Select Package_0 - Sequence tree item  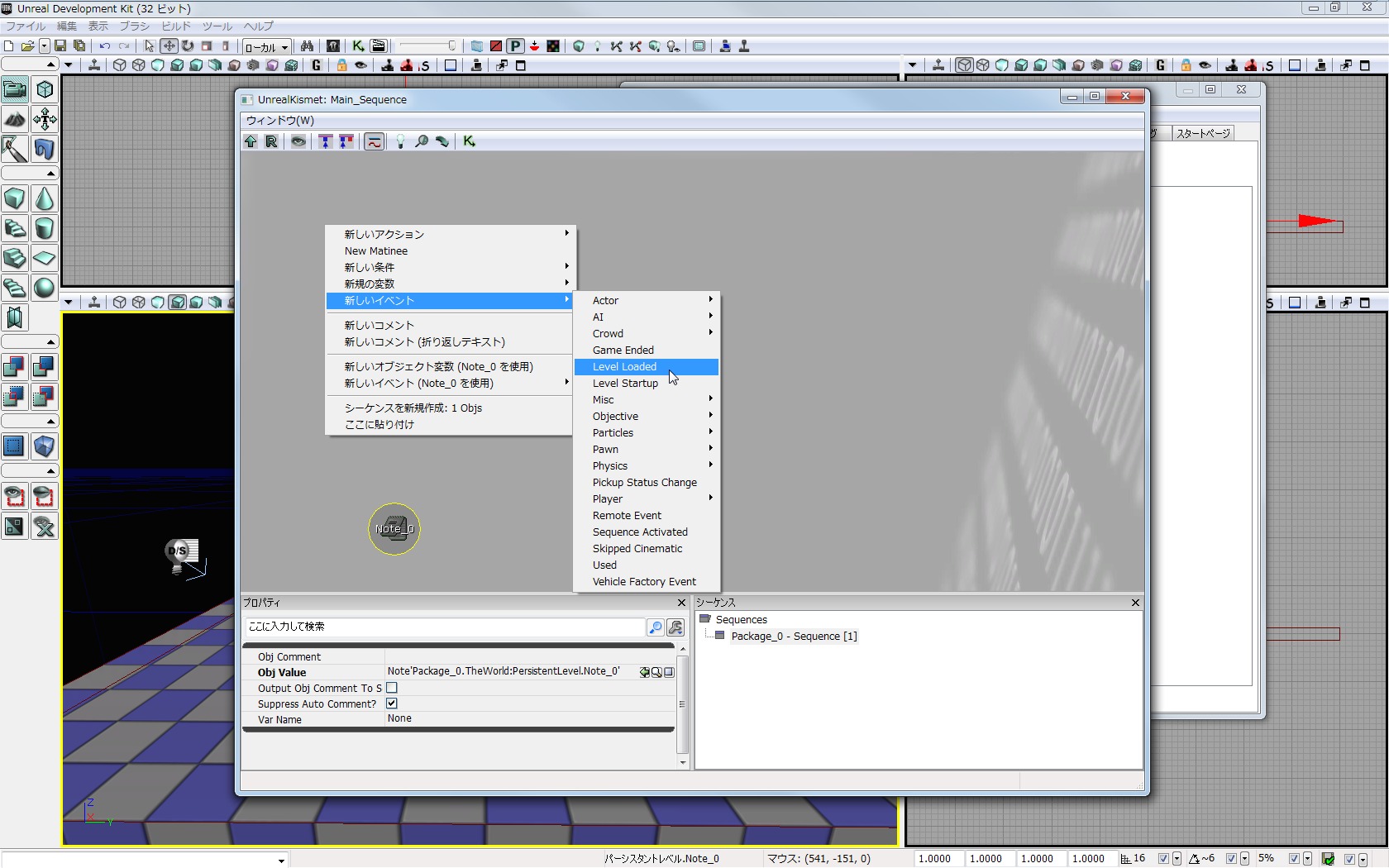794,636
